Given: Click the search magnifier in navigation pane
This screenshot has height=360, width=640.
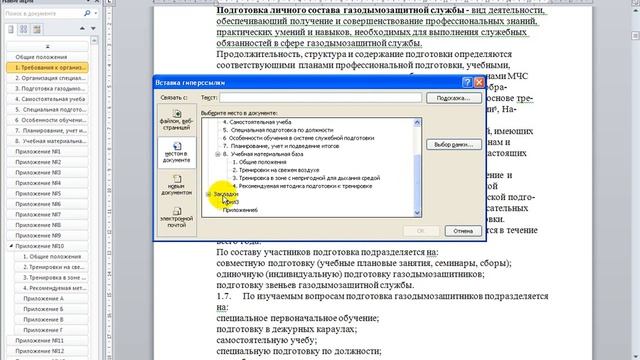Looking at the screenshot, I should pos(87,13).
